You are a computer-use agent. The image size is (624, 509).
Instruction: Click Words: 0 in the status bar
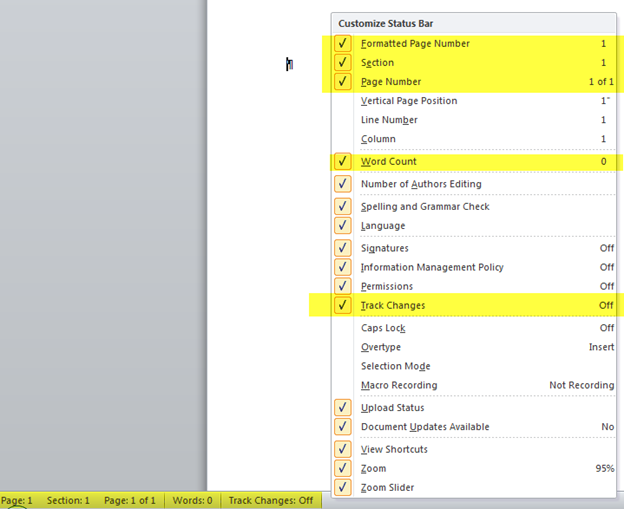pyautogui.click(x=190, y=500)
